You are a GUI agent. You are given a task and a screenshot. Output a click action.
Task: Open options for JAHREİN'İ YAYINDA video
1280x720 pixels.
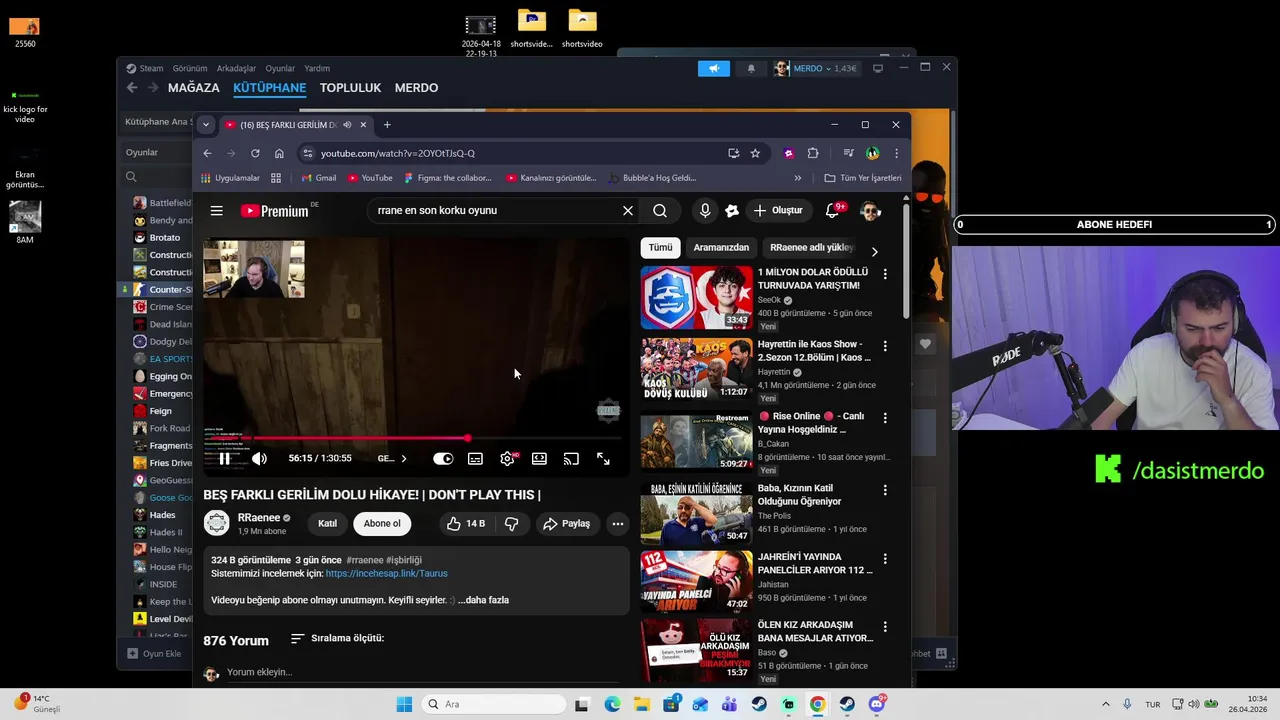(884, 559)
